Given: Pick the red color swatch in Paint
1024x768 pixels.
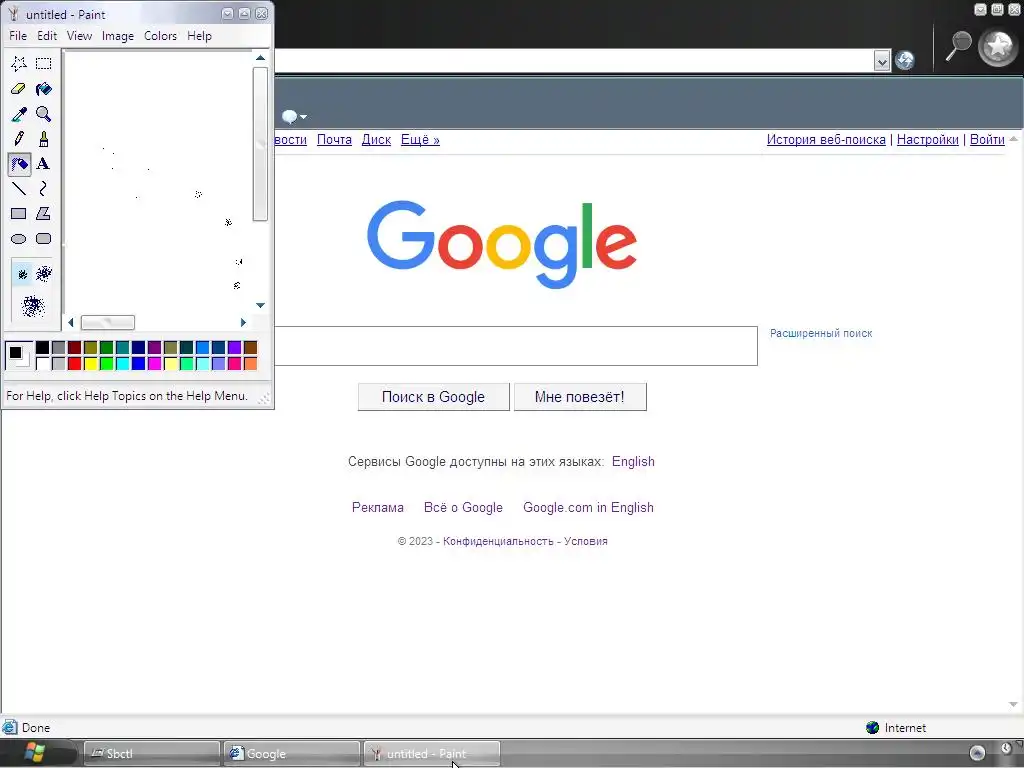Looking at the screenshot, I should [74, 363].
